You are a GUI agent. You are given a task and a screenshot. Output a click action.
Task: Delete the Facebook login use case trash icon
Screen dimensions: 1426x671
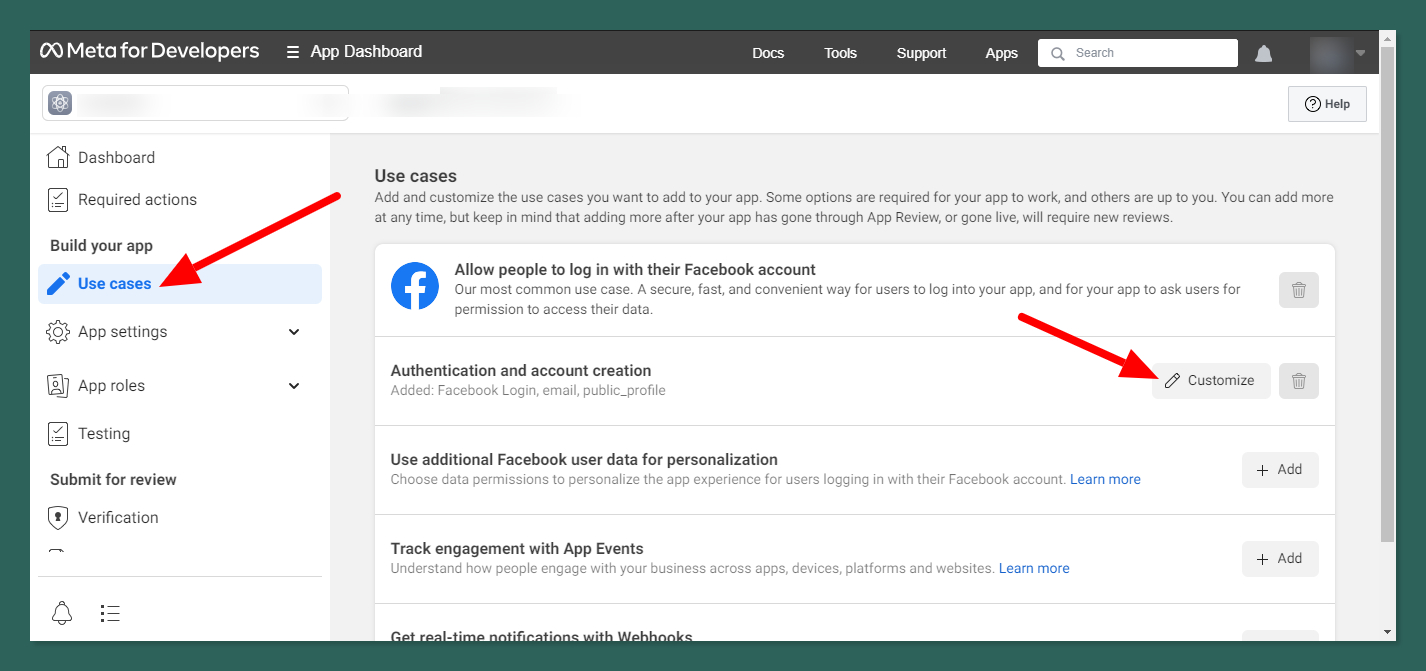click(x=1298, y=290)
